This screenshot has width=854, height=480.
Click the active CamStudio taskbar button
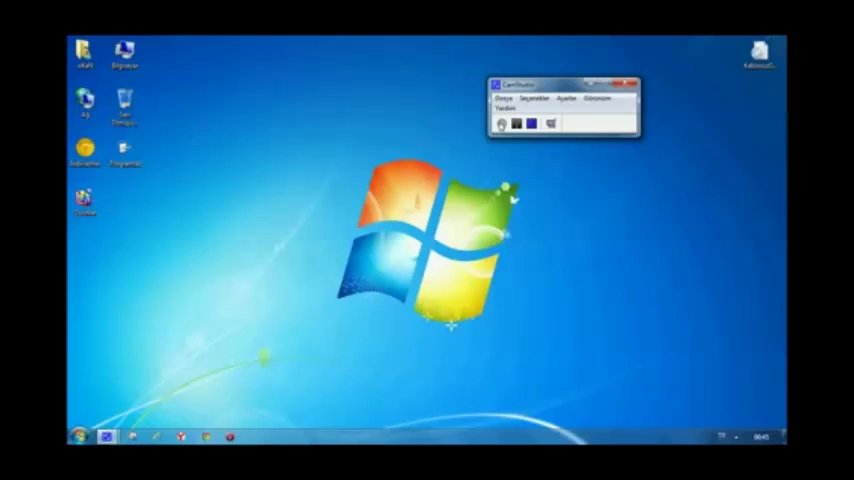(107, 436)
